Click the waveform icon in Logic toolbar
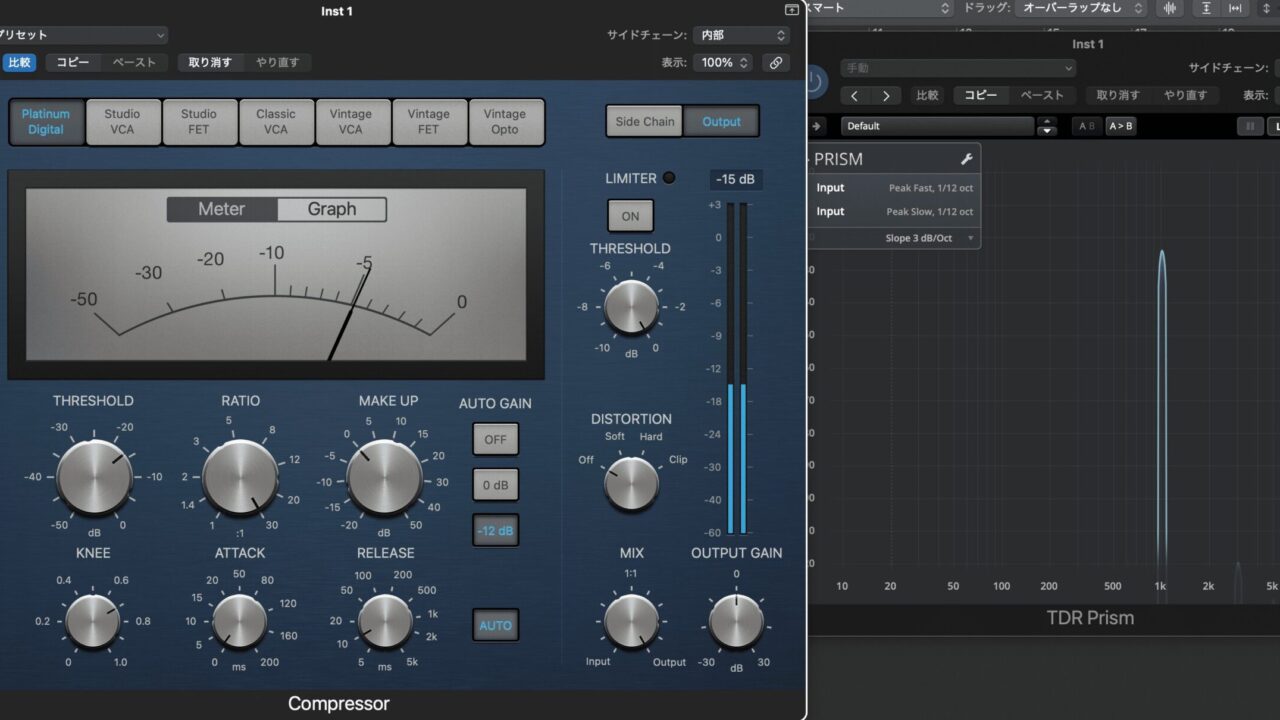Image resolution: width=1280 pixels, height=720 pixels. pyautogui.click(x=1169, y=8)
